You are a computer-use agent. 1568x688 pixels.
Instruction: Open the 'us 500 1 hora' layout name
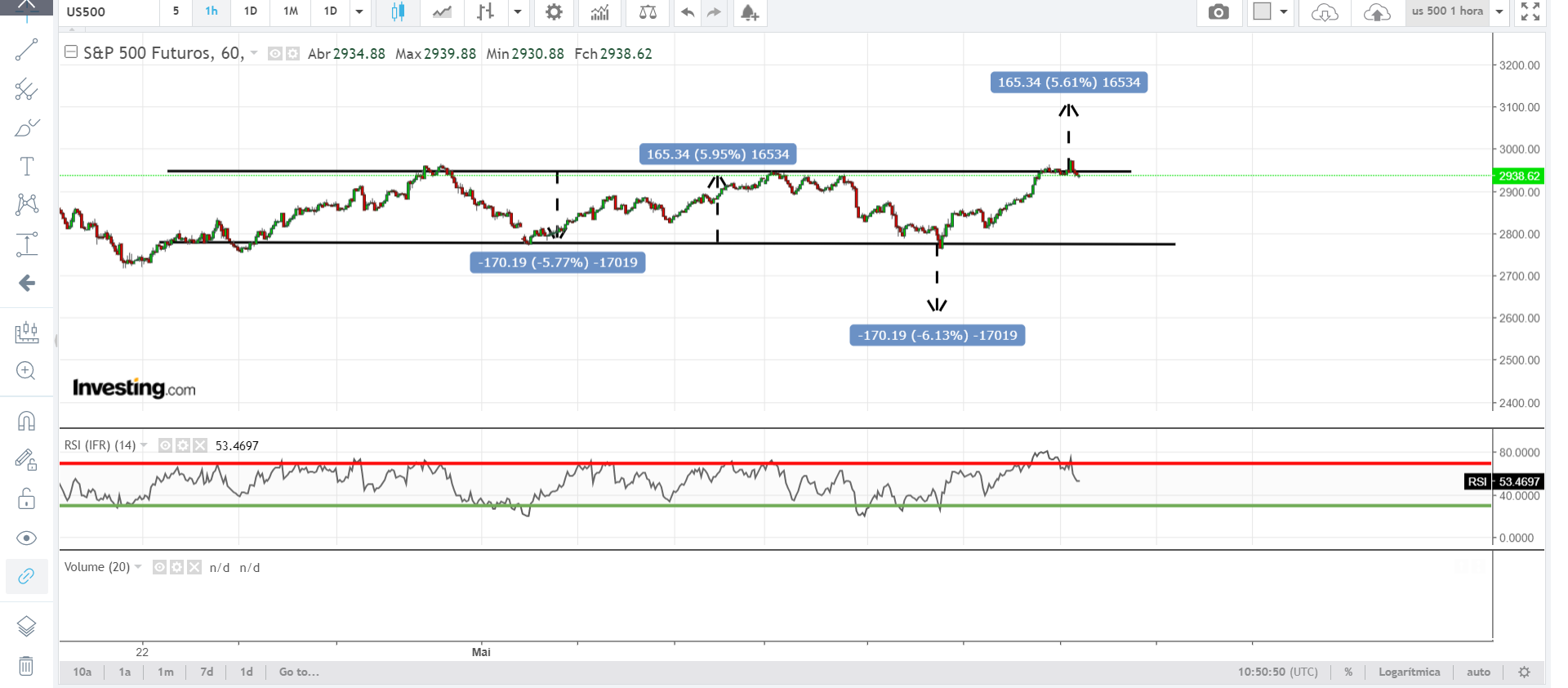pyautogui.click(x=1447, y=11)
